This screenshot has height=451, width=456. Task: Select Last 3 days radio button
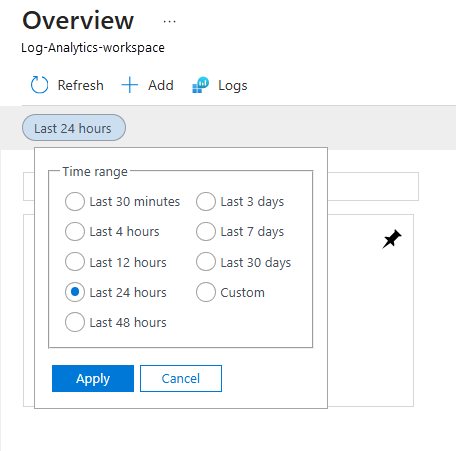pos(206,201)
